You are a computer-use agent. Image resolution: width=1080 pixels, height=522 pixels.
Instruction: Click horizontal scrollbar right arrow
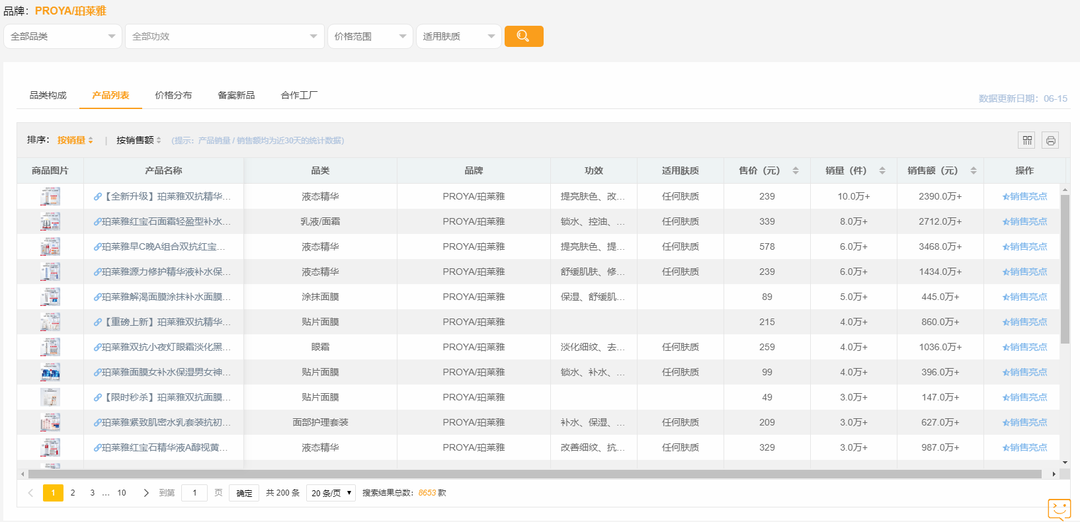[1054, 474]
